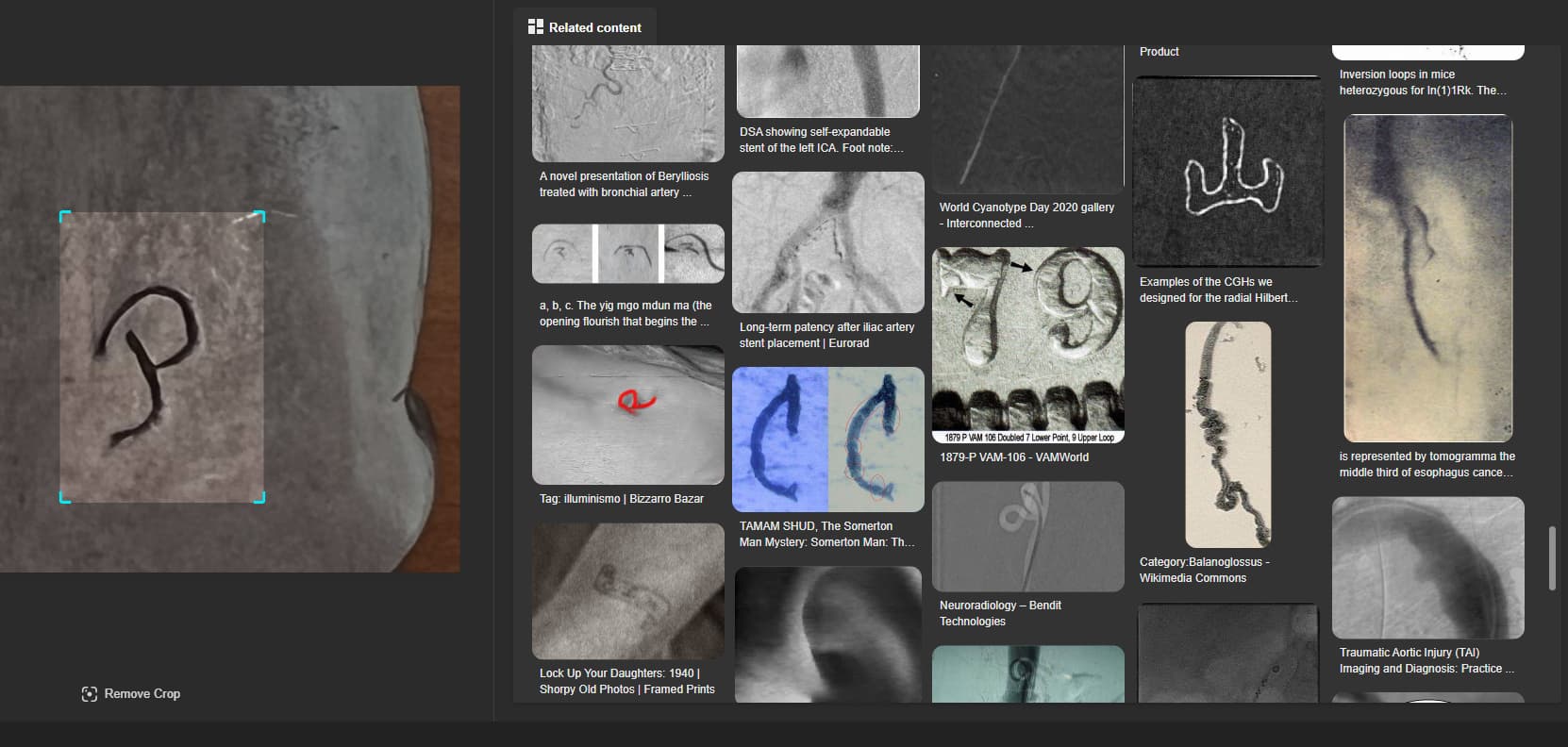Image resolution: width=1568 pixels, height=747 pixels.
Task: Click the top-left crop corner handle
Action: click(x=62, y=214)
